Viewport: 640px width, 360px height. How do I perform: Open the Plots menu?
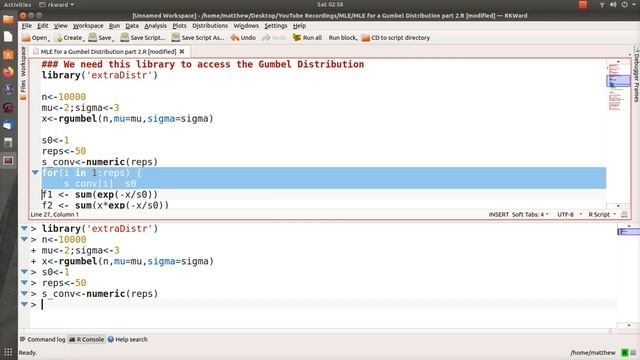click(x=179, y=26)
